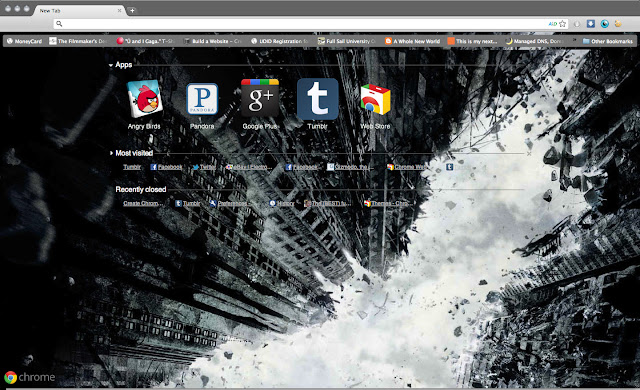Viewport: 640px width, 390px height.
Task: Reopen the recently closed 'The [BEST]' page
Action: tap(327, 203)
